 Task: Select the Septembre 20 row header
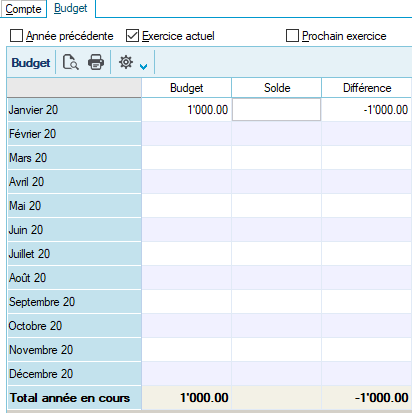tap(74, 302)
